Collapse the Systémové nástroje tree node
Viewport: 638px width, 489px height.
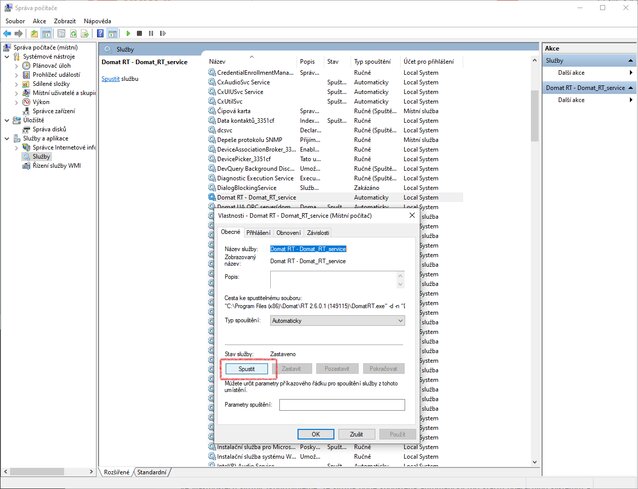tap(5, 56)
